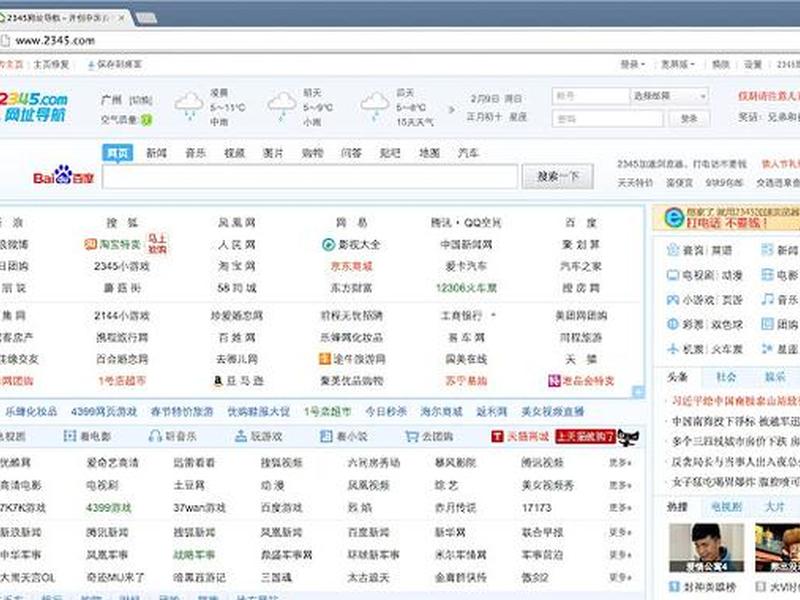
Task: Click the 影视大全 play icon
Action: pos(328,245)
